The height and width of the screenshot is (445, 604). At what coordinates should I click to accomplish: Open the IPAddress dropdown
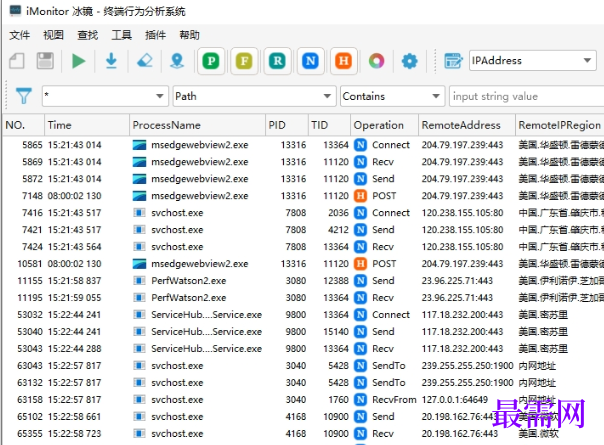[x=533, y=60]
